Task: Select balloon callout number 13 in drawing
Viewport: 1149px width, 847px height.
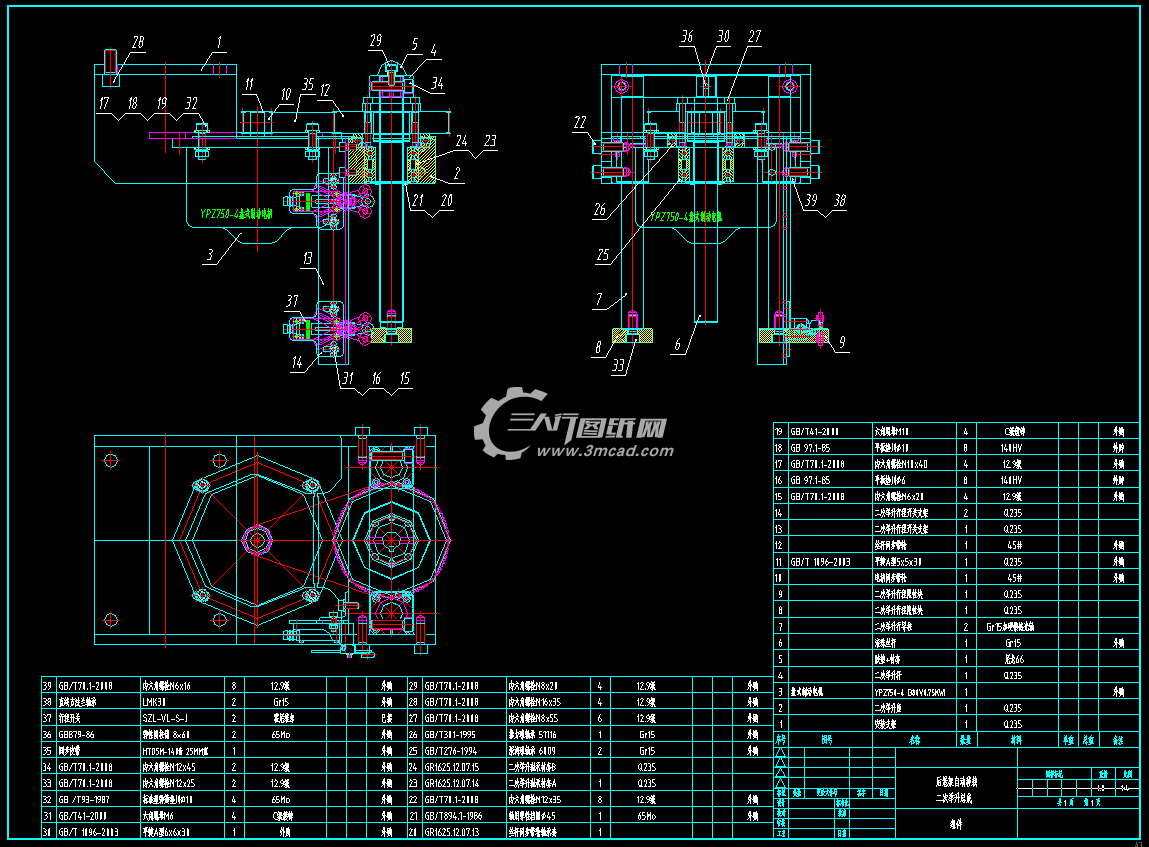Action: [307, 258]
